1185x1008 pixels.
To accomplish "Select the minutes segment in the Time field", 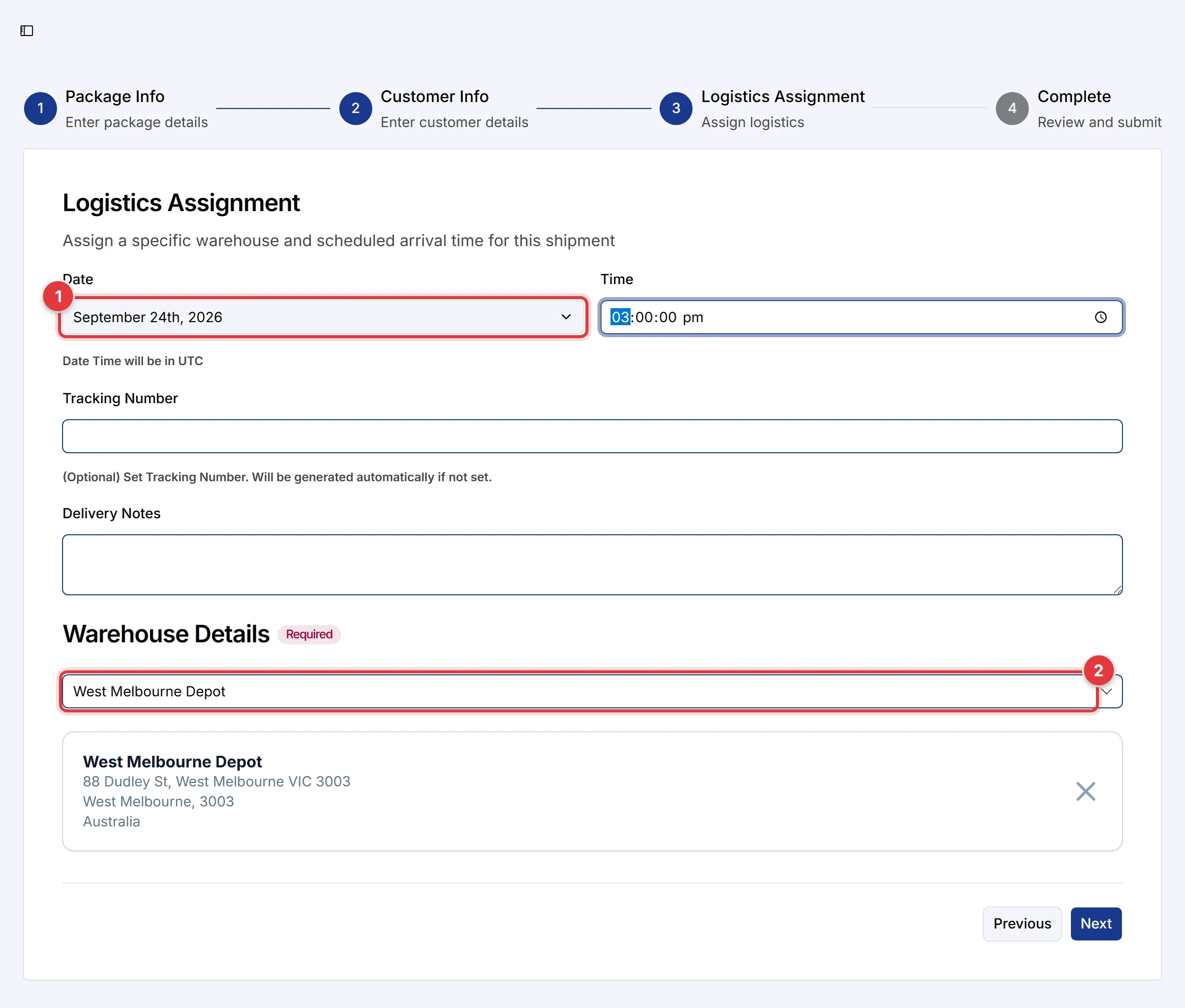I will (x=644, y=317).
